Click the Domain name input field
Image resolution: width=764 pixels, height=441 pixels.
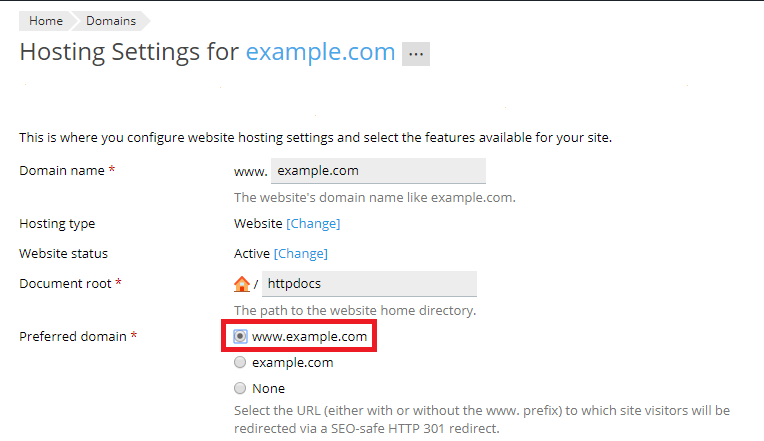[378, 171]
